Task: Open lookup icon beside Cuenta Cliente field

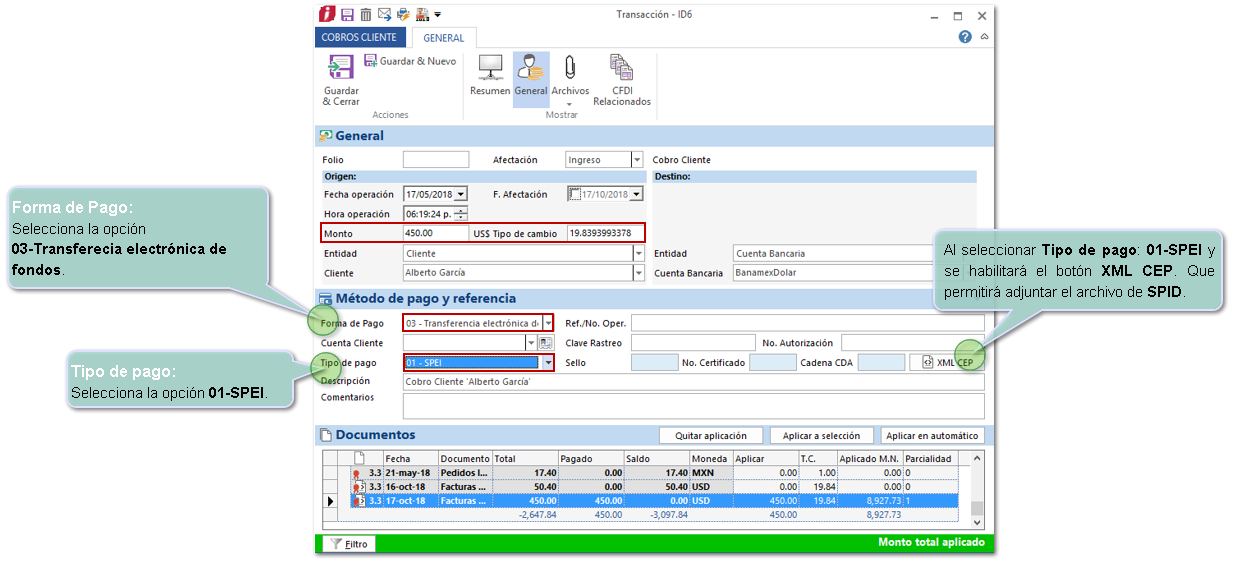Action: 546,343
